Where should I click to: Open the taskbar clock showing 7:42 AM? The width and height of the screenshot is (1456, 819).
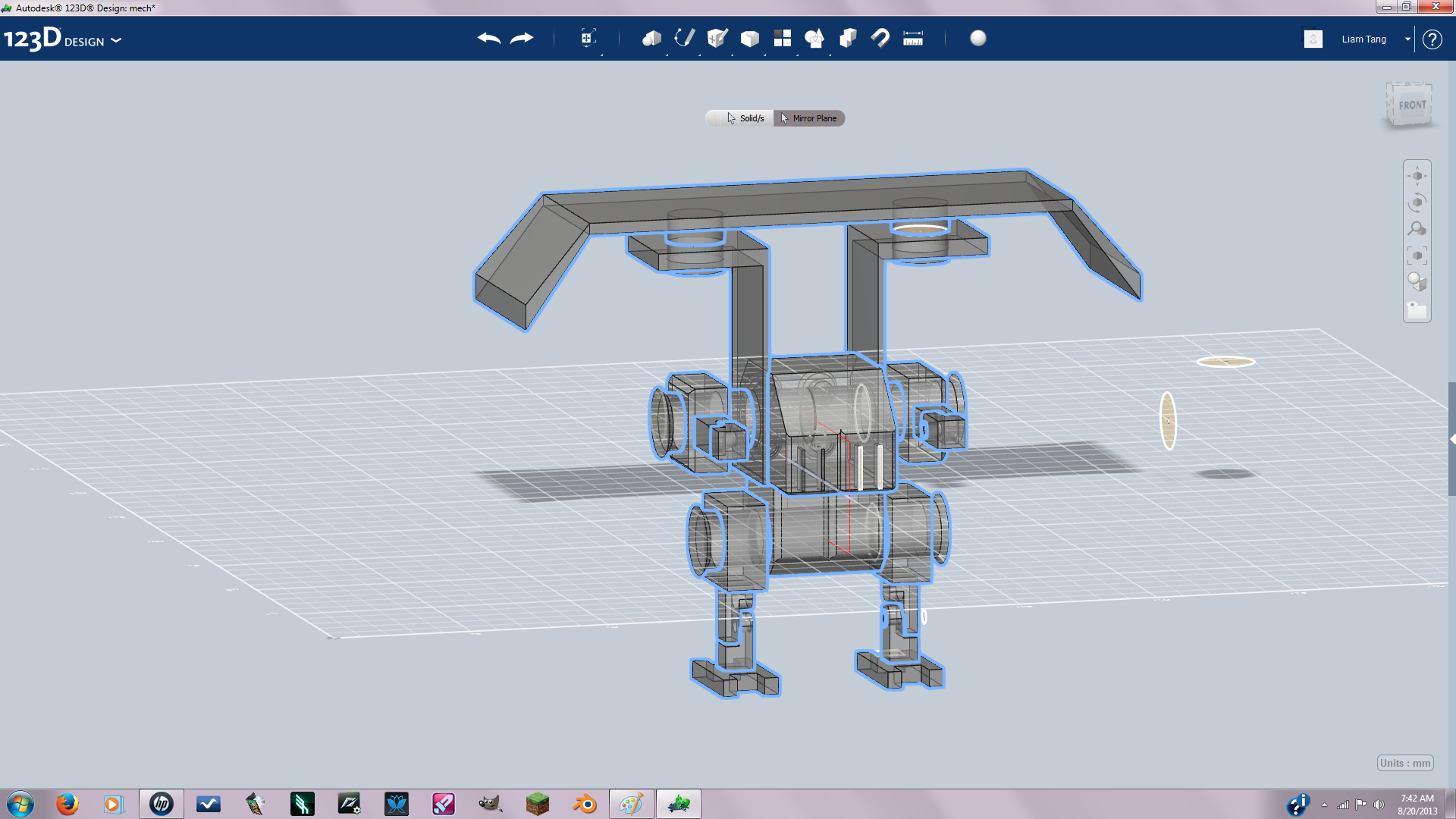tap(1417, 805)
